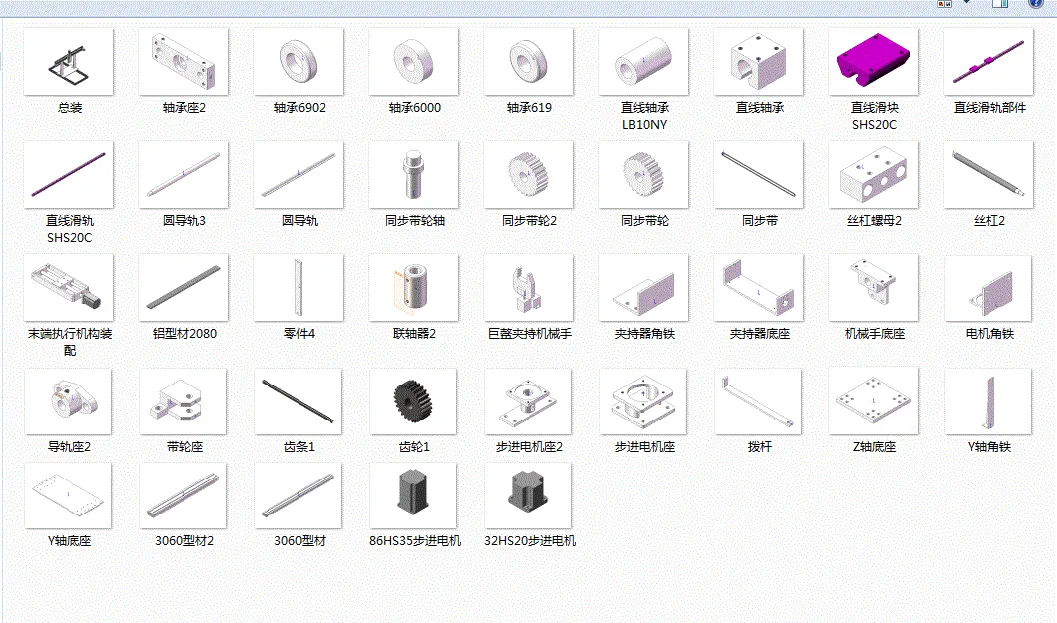Select the 轴承座2 part thumbnail

coord(184,61)
